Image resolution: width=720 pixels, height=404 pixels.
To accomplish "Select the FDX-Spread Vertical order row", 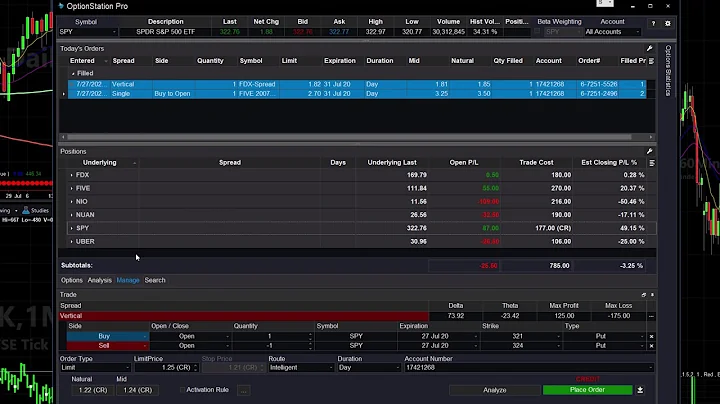I will tap(357, 84).
